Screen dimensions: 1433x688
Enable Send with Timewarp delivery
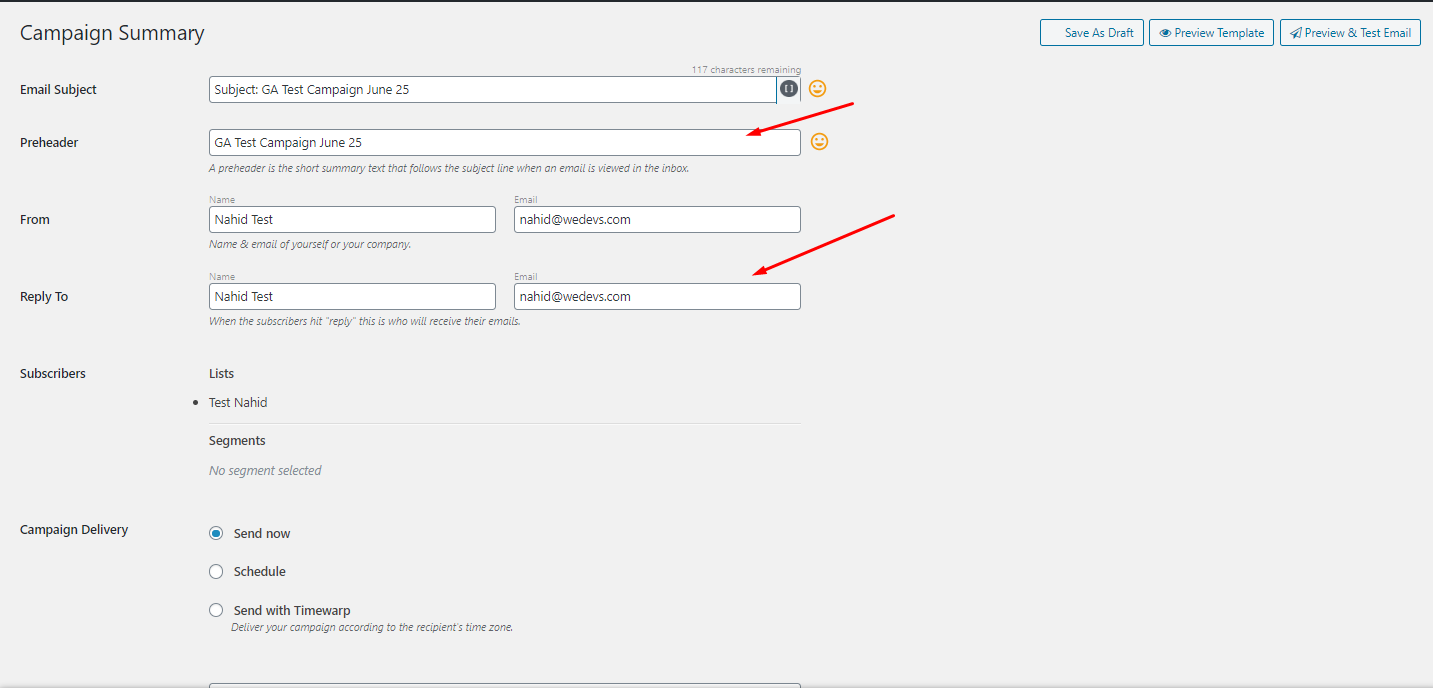tap(216, 610)
